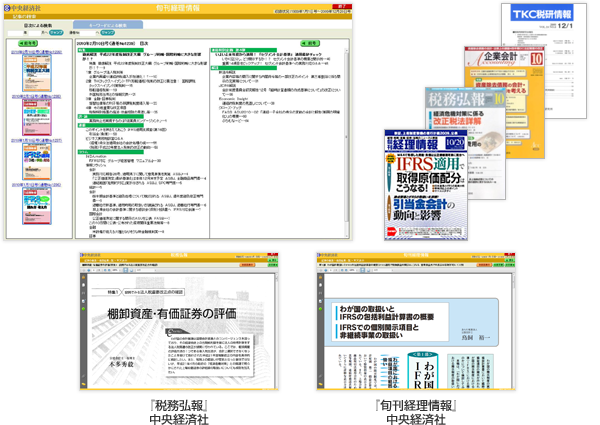600x425 pixels.
Task: Select the 企業会計 magazine cover
Action: coord(505,101)
